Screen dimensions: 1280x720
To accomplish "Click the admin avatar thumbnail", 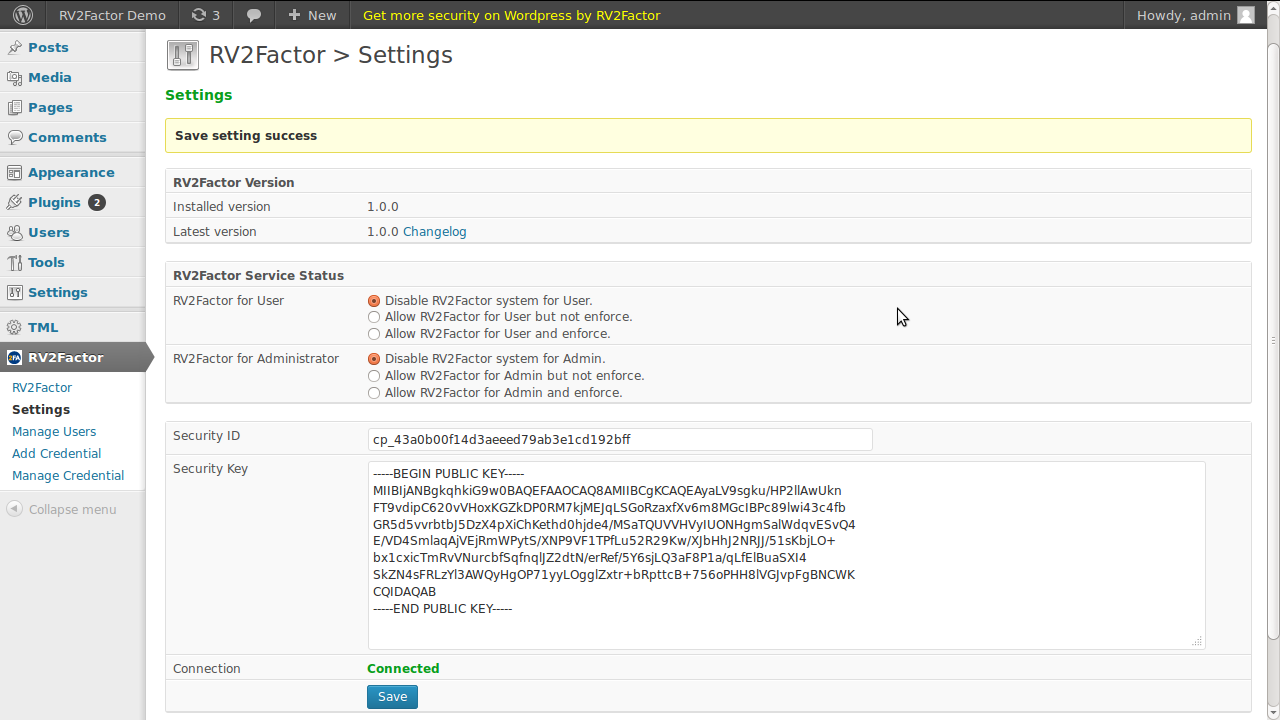I will [1245, 15].
